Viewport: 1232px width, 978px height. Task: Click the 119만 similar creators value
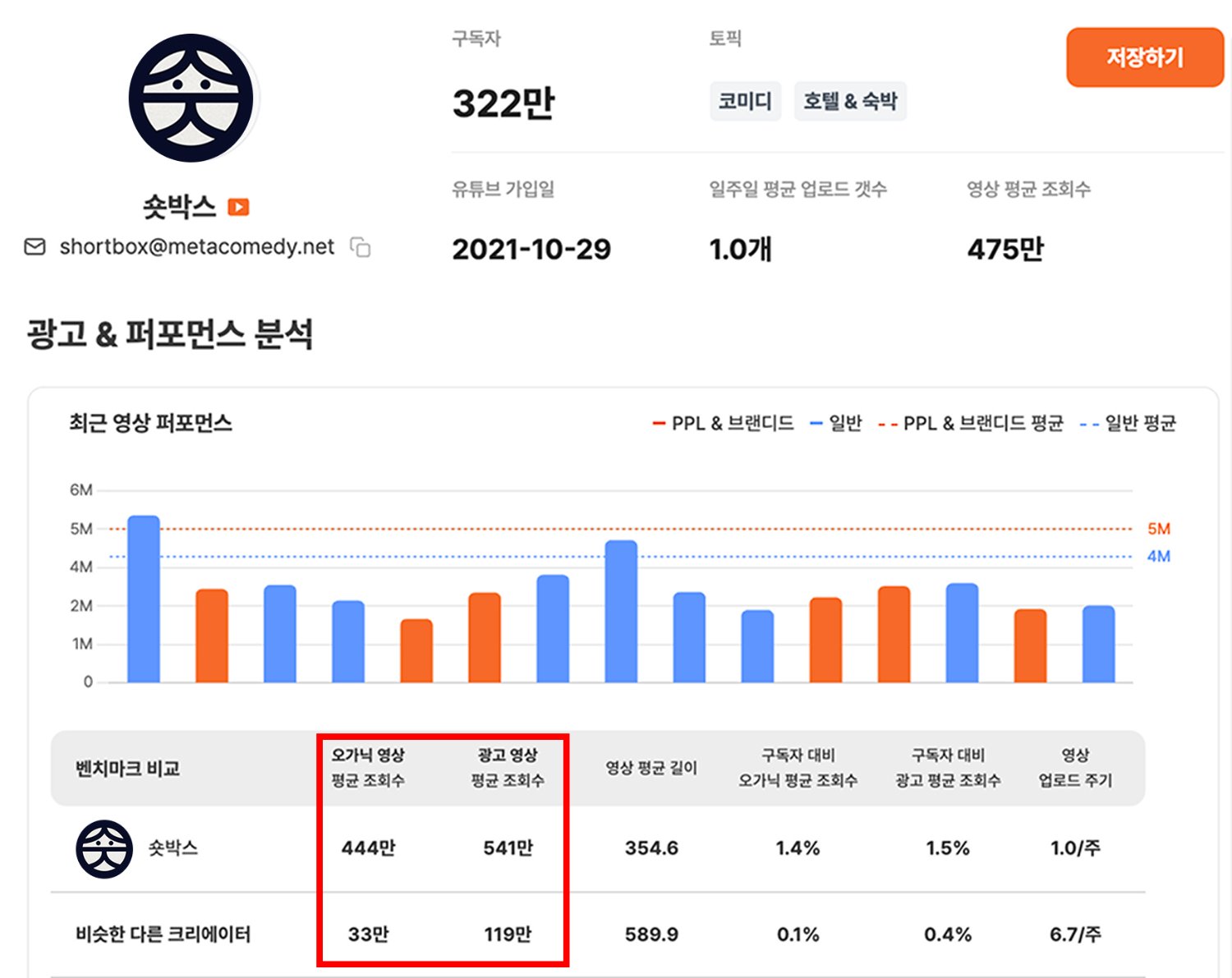(508, 934)
